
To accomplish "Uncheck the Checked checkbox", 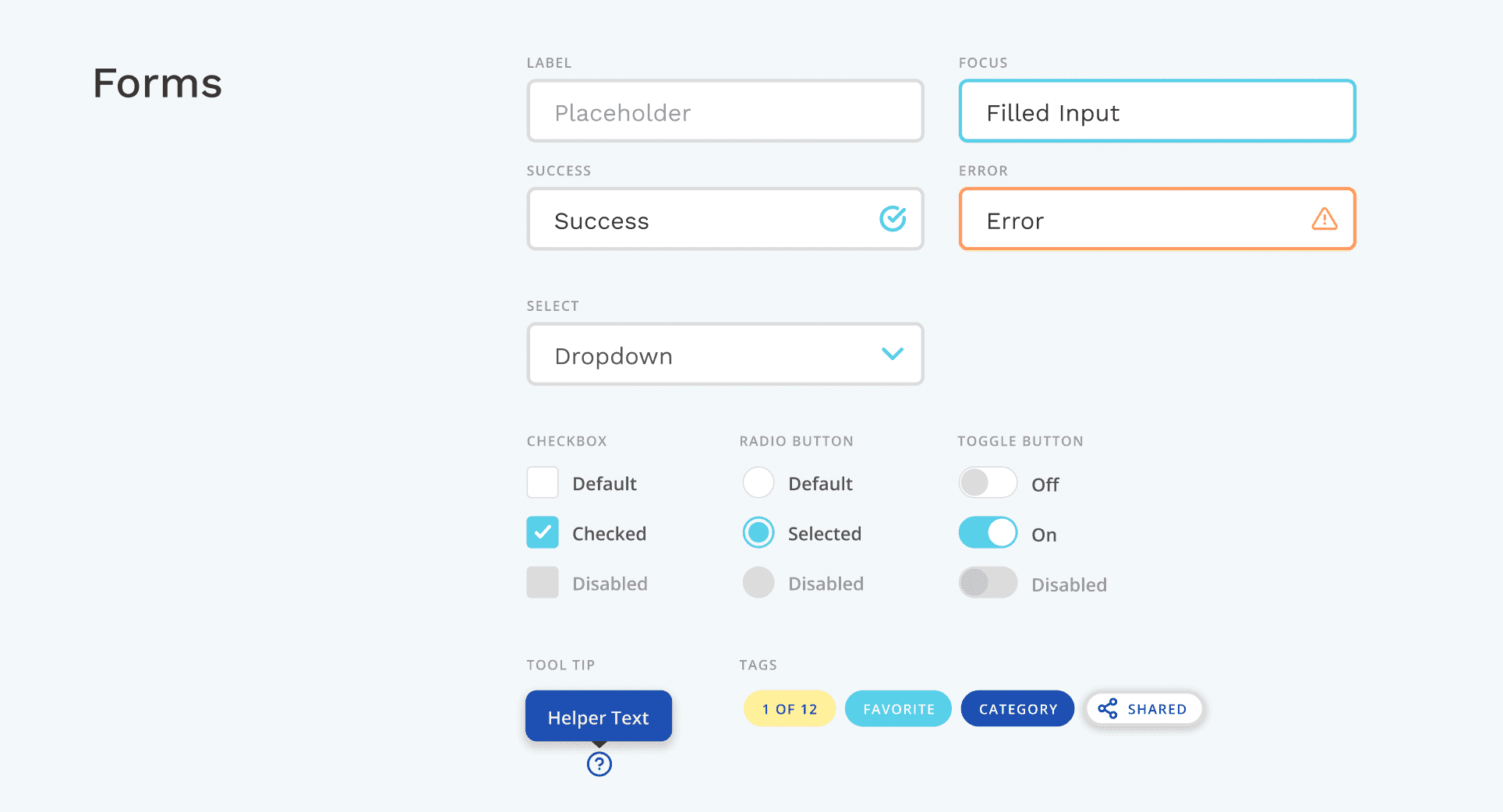I will 543,532.
